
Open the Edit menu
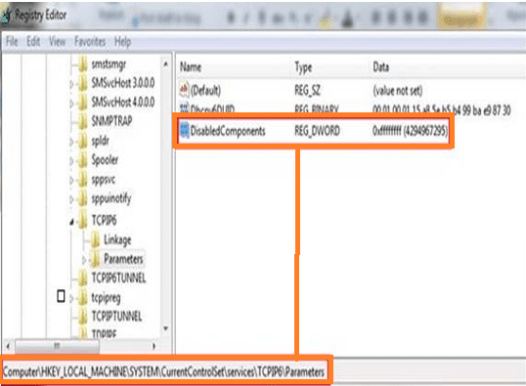33,42
